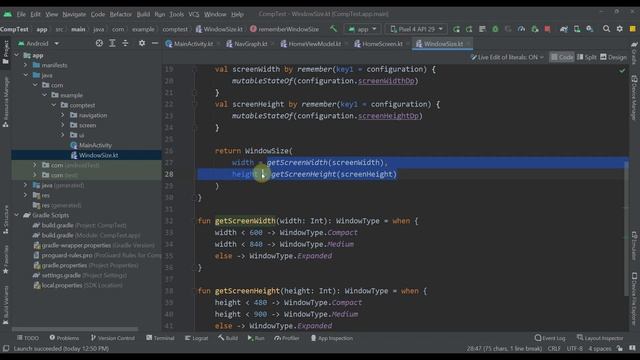This screenshot has width=640, height=360.
Task: Open the IDE settings gear icon
Action: [620, 29]
